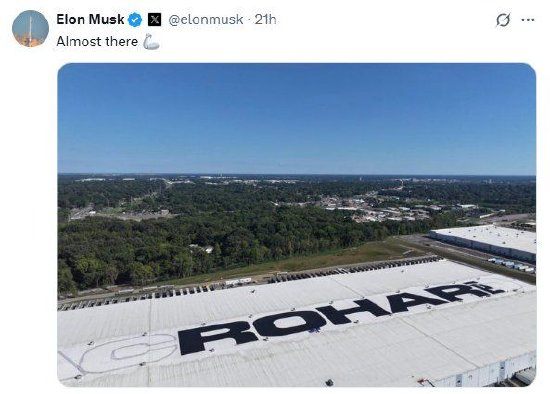
Task: Click the black ROHARE rooftop lettering
Action: (x=340, y=318)
